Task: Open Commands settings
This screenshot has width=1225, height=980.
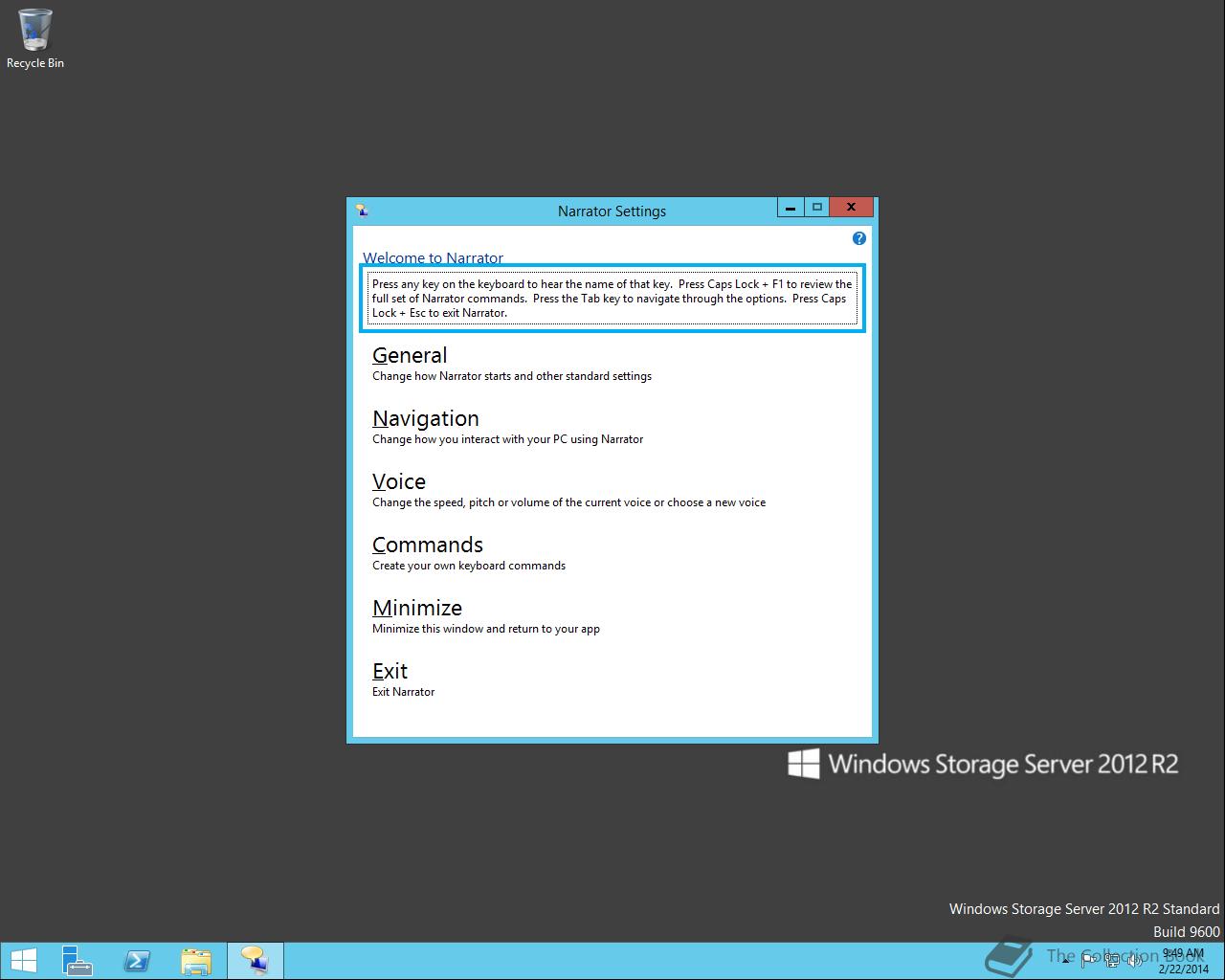Action: point(428,545)
